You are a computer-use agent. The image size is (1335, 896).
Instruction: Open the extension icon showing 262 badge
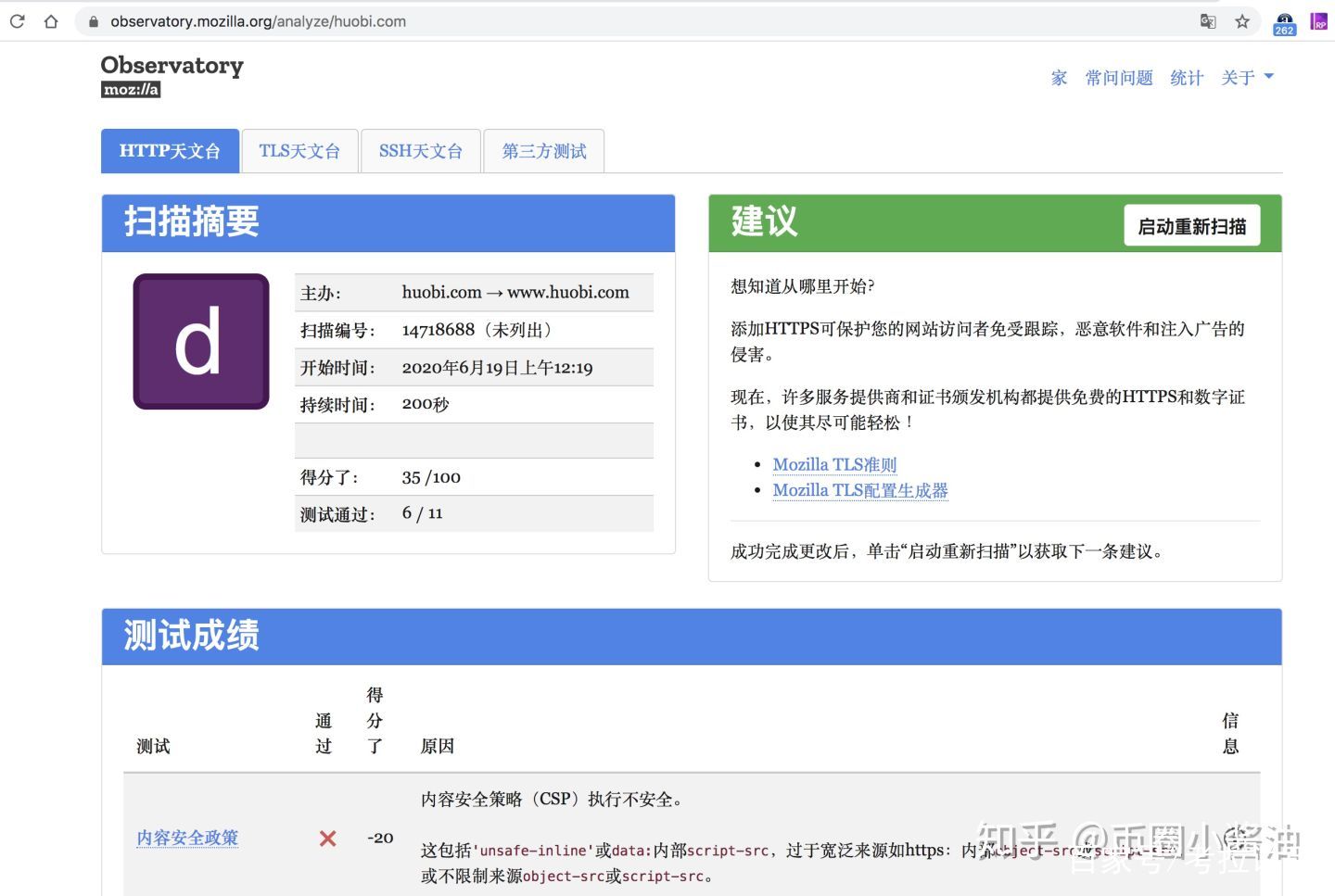click(1284, 23)
